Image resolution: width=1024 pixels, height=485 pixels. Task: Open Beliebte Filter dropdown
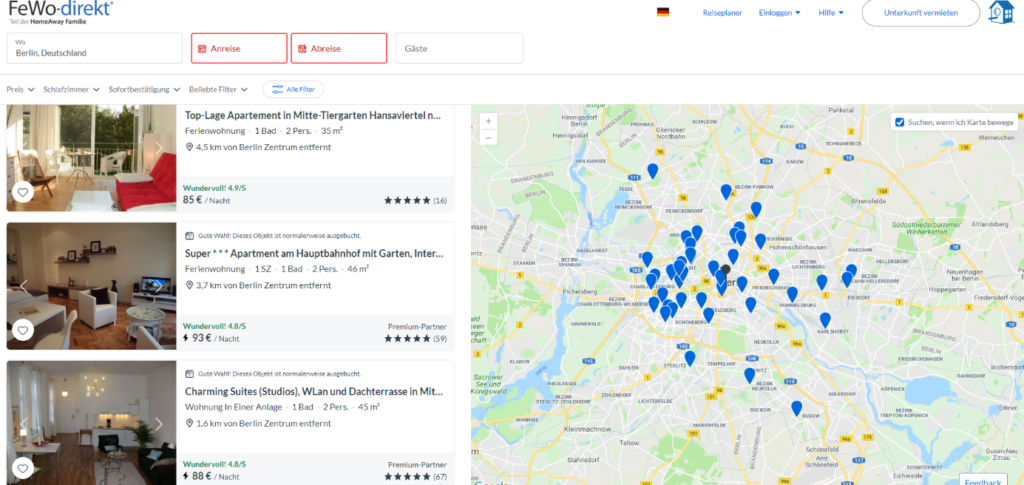(x=217, y=89)
